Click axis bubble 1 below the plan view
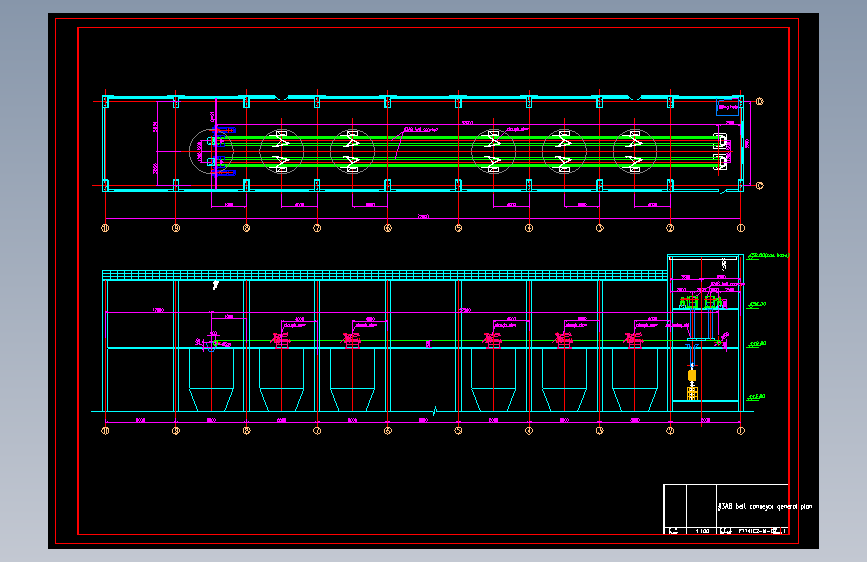This screenshot has width=867, height=562. 741,228
